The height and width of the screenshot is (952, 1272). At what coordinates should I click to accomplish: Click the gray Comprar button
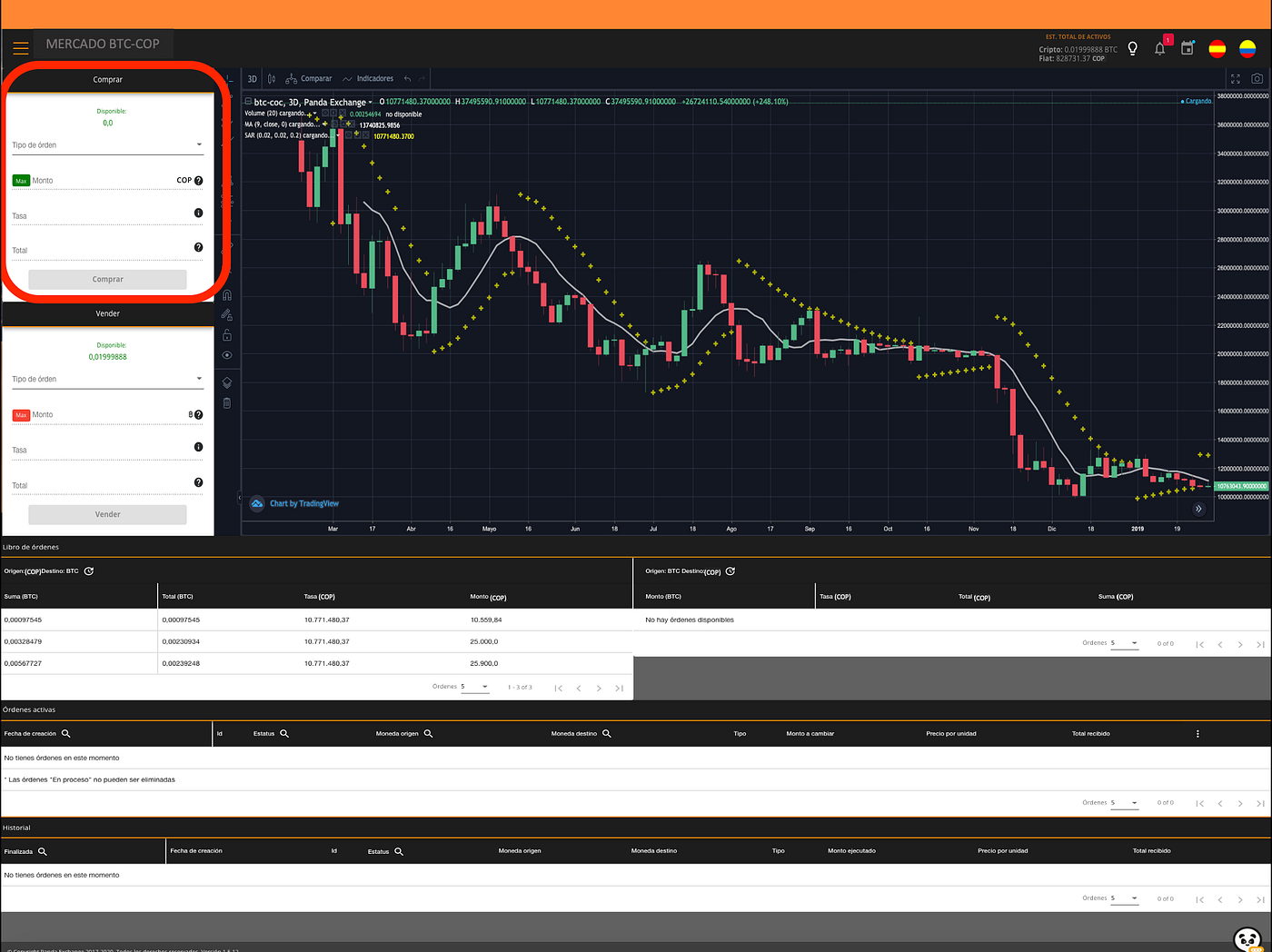(107, 280)
